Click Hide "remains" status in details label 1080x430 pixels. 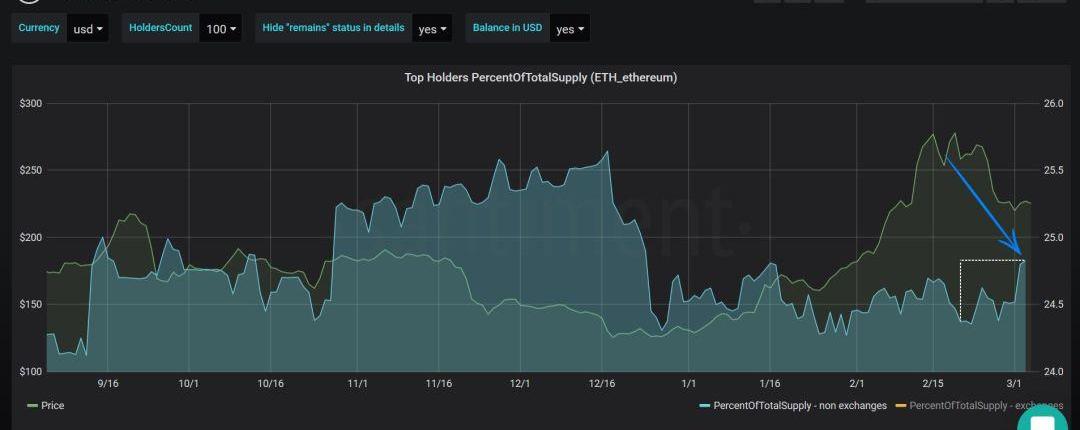coord(333,28)
